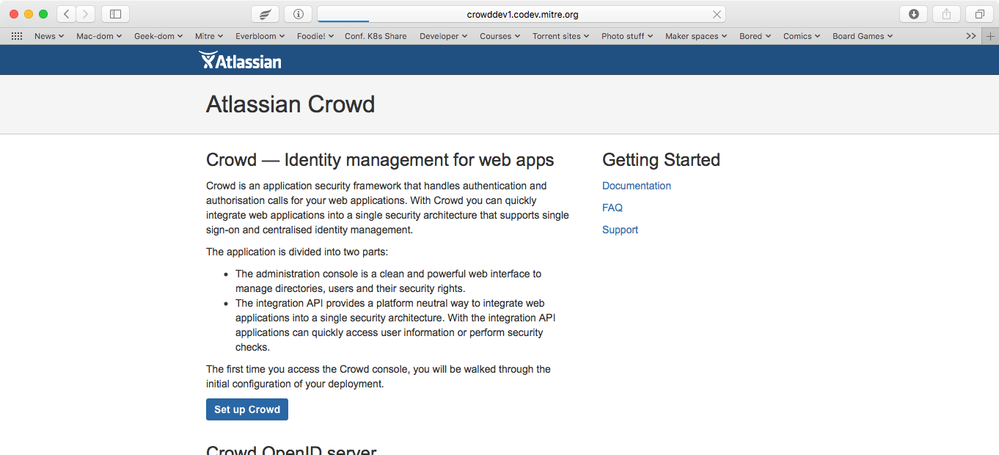Expand the Mac-dom bookmarks folder

pos(99,36)
